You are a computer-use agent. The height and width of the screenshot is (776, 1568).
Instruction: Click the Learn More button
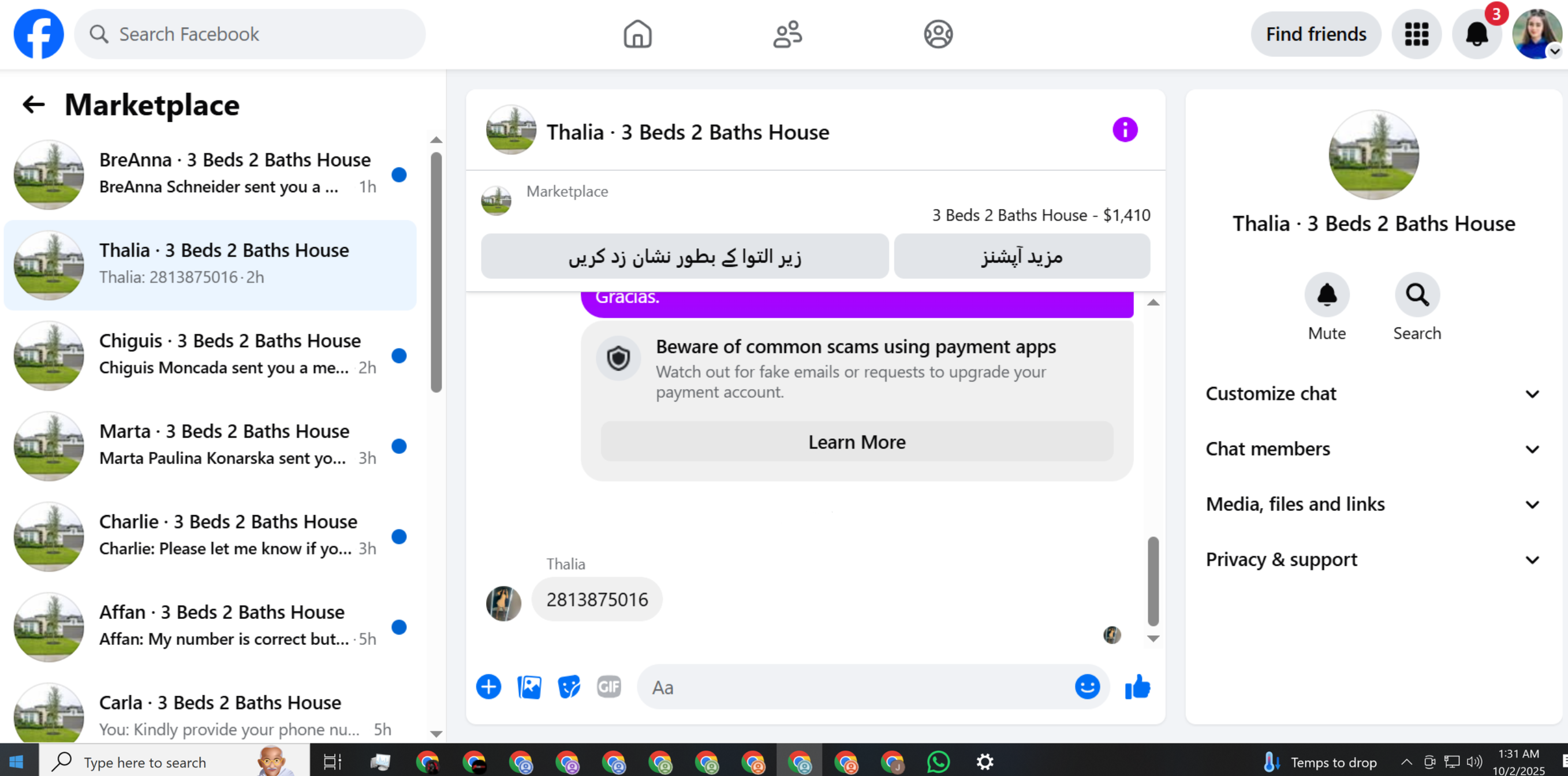[x=856, y=442]
